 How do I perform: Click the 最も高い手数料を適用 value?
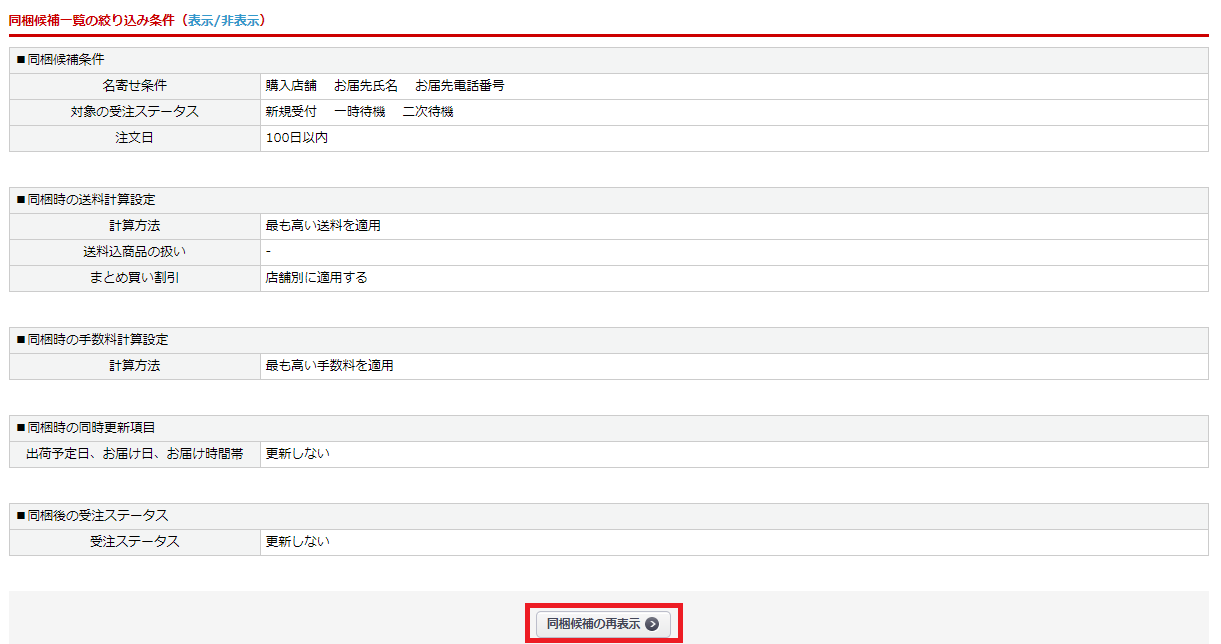coord(330,366)
